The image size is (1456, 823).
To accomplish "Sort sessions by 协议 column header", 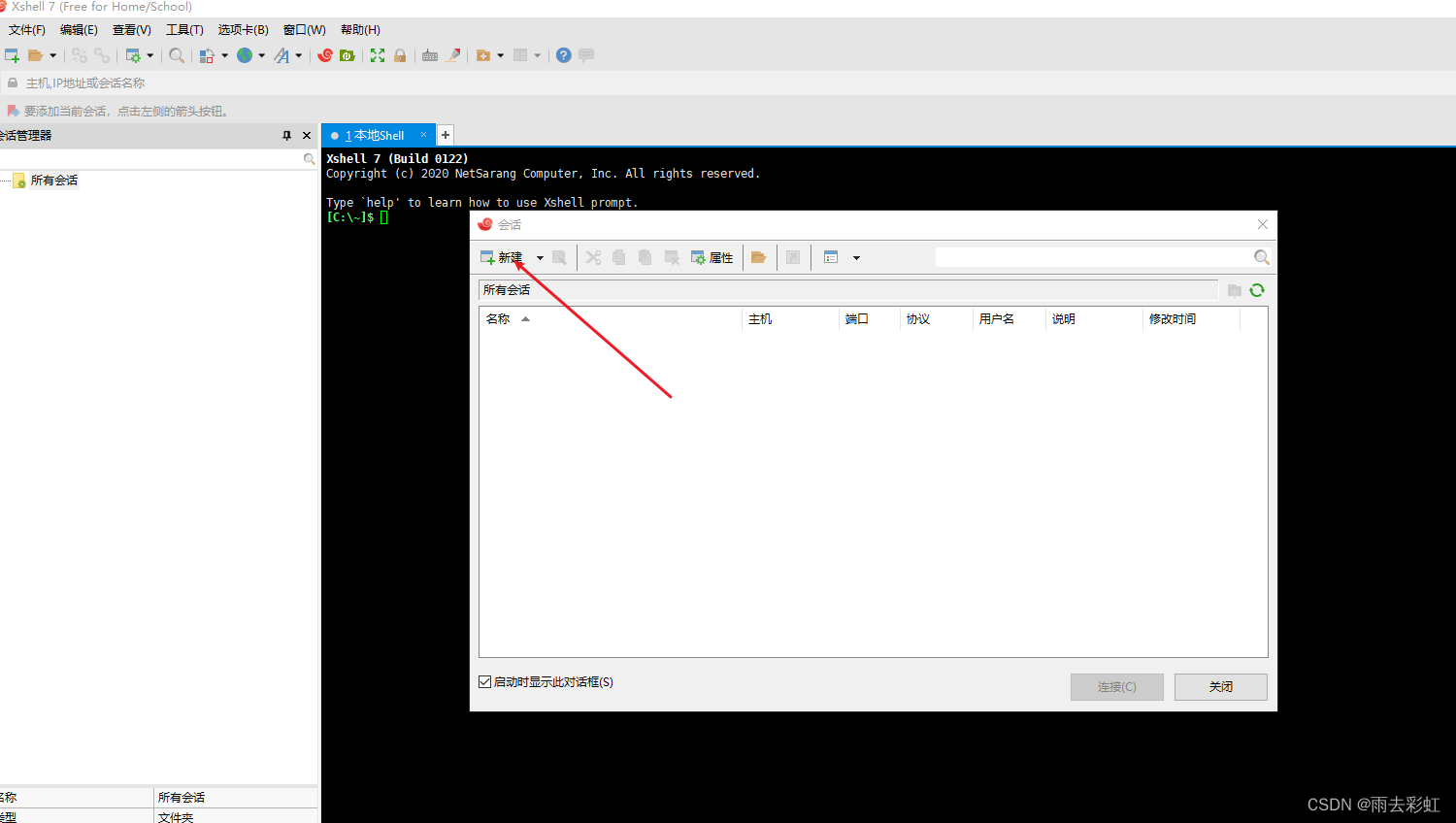I will 937,319.
